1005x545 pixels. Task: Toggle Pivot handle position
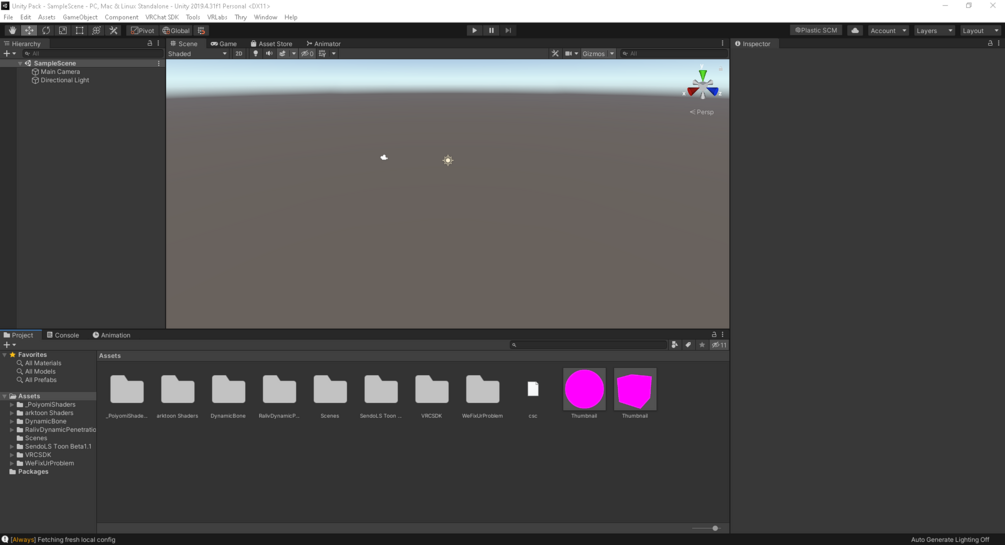pyautogui.click(x=142, y=30)
